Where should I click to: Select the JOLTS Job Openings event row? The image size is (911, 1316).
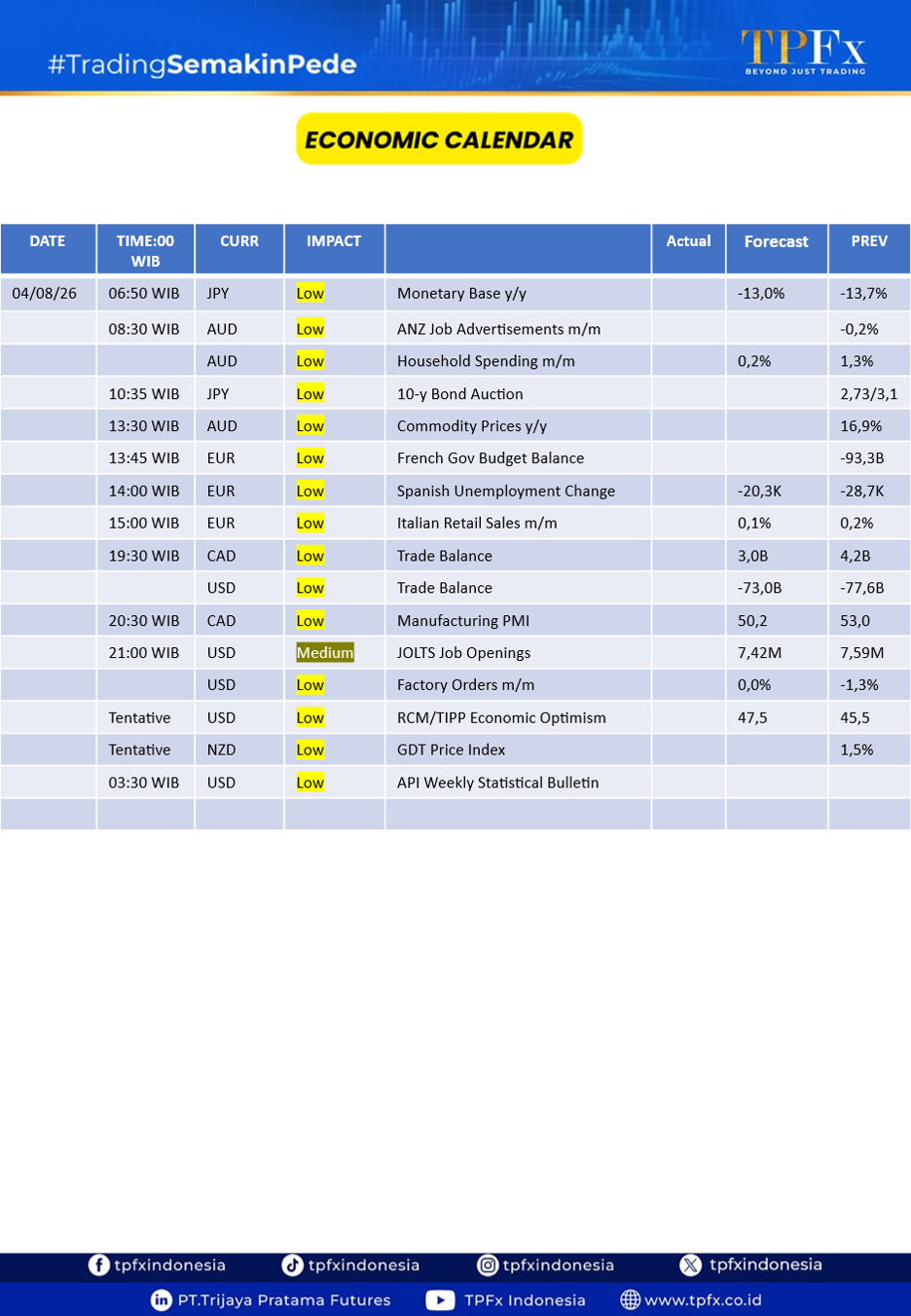(x=455, y=652)
